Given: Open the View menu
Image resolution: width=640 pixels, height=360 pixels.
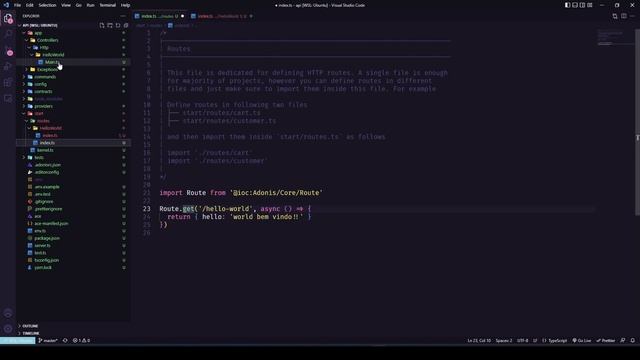Looking at the screenshot, I should [66, 5].
